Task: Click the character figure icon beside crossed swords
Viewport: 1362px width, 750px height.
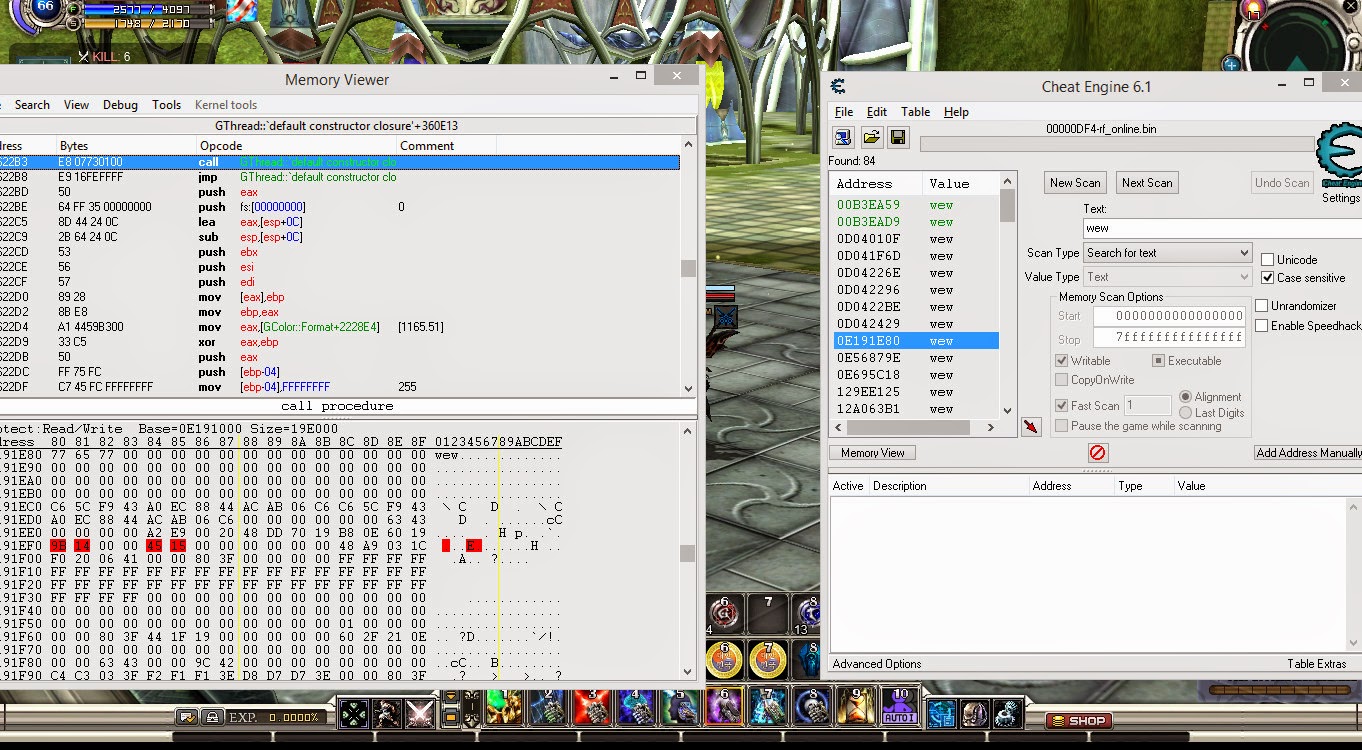Action: pyautogui.click(x=387, y=714)
